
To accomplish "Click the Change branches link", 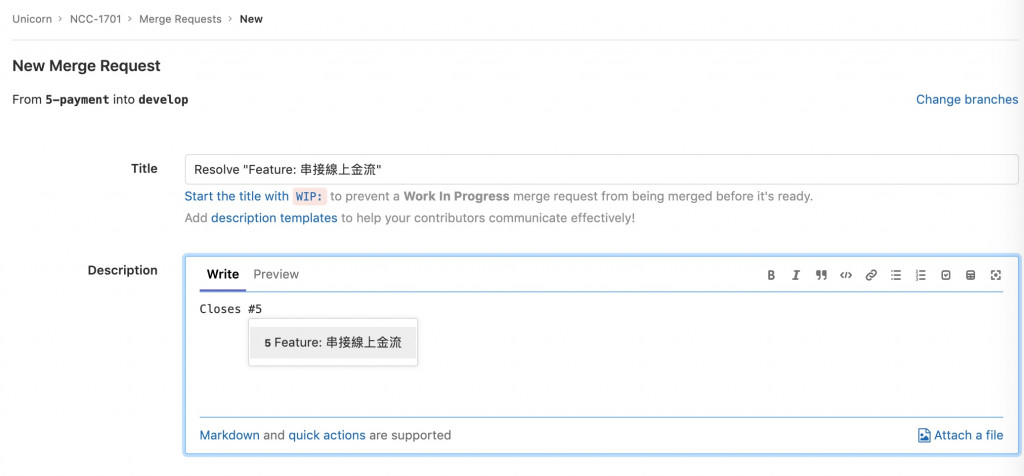I will pyautogui.click(x=967, y=100).
